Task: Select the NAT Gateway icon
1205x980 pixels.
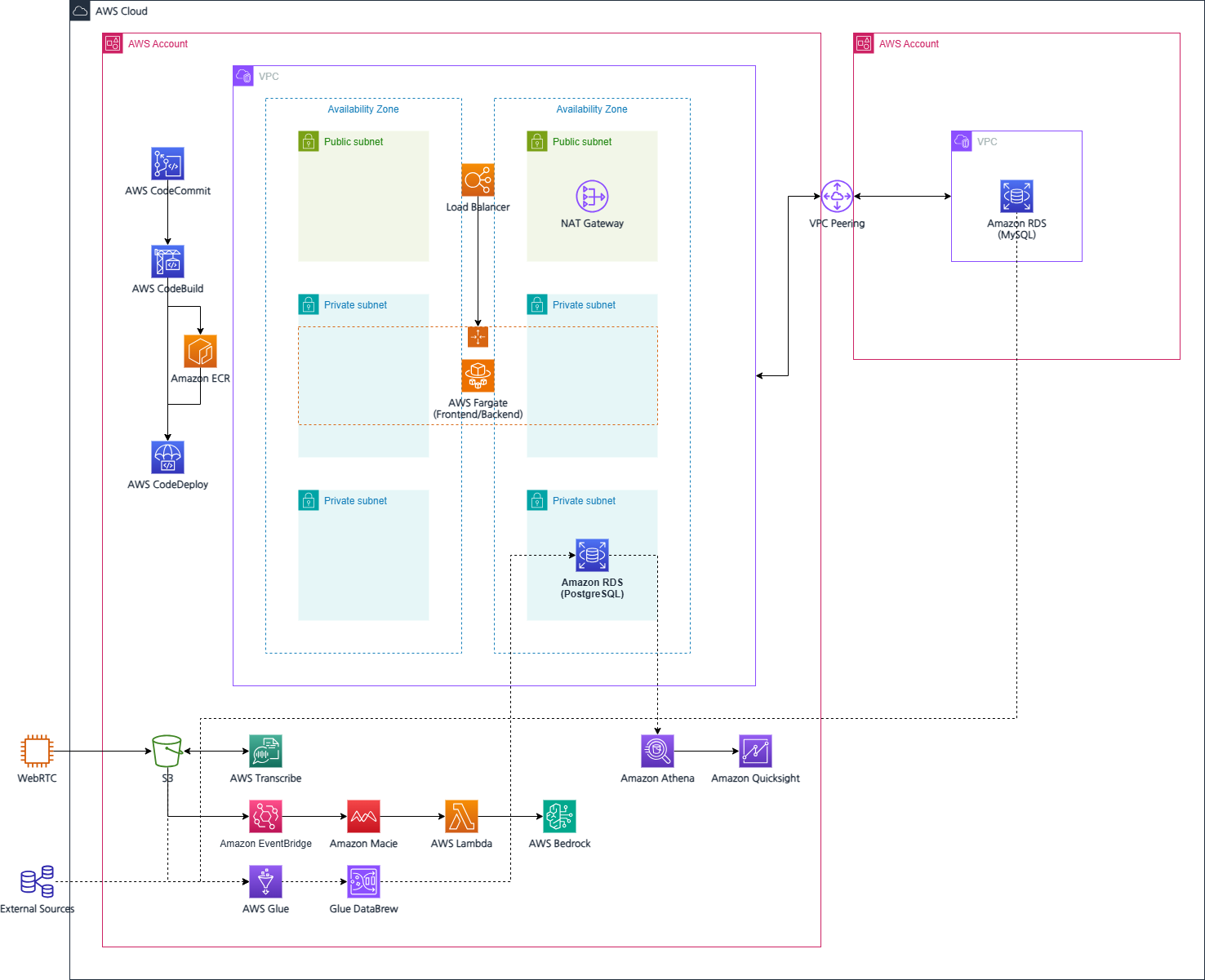Action: pyautogui.click(x=592, y=196)
